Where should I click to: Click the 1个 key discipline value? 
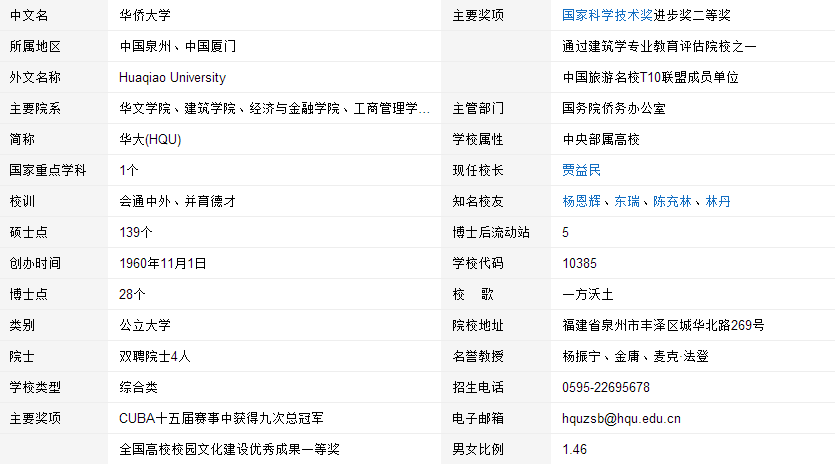[x=129, y=170]
